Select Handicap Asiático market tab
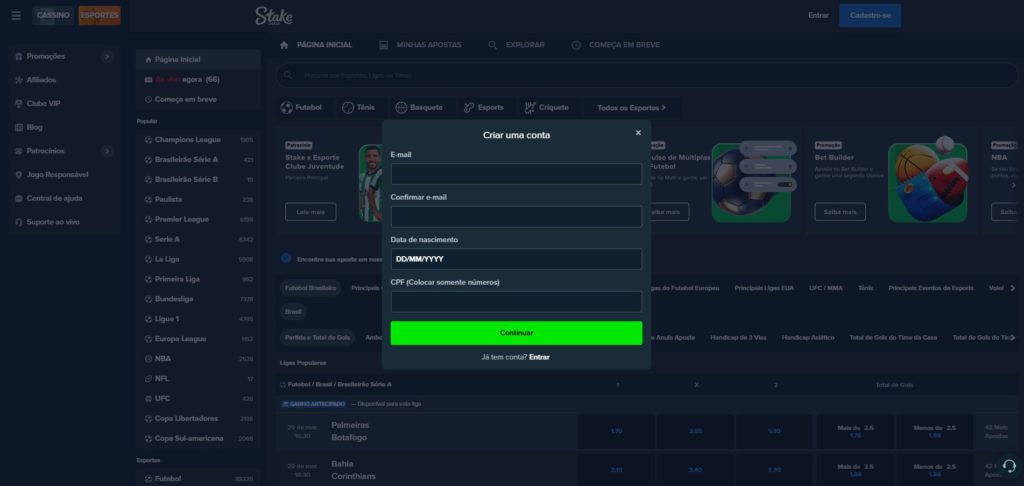The height and width of the screenshot is (486, 1024). pyautogui.click(x=808, y=338)
